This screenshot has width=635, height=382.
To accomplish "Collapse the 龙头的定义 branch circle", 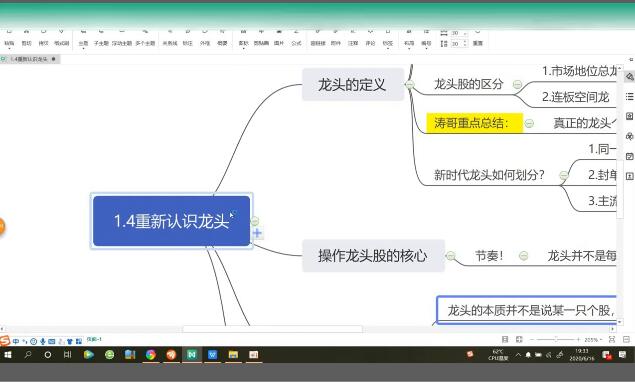I will [x=409, y=84].
